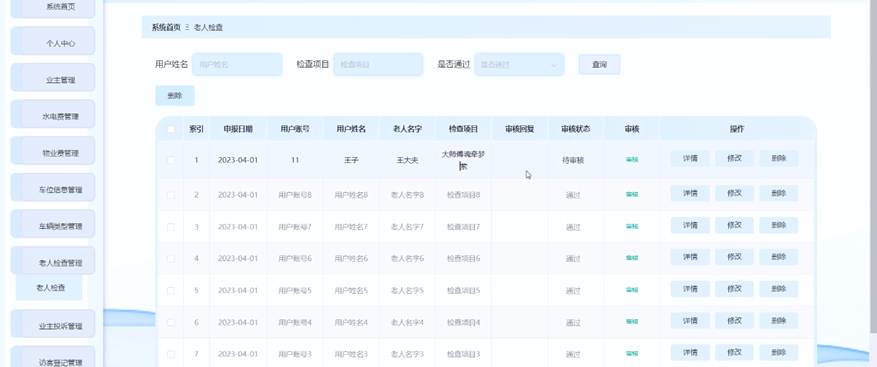
Task: Focus the 用户姓名 search field
Action: pyautogui.click(x=237, y=64)
